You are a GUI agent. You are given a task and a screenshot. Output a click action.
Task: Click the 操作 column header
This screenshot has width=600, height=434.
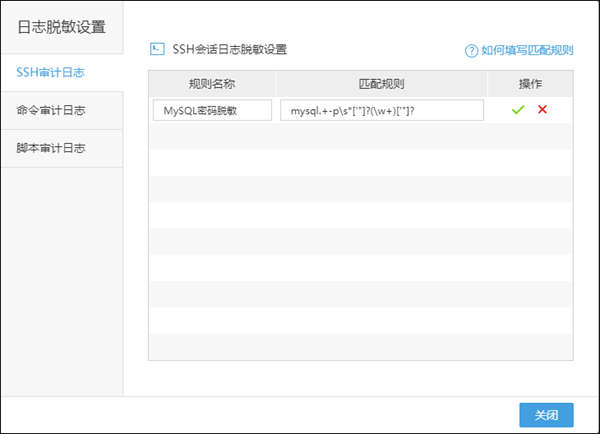[530, 83]
